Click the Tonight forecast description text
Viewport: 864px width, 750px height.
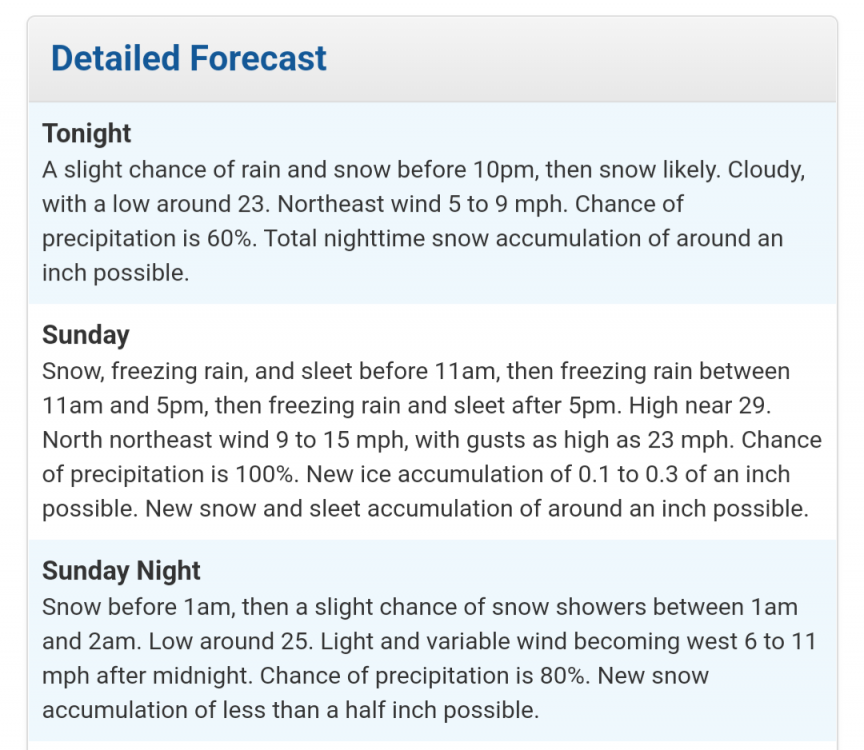(420, 221)
